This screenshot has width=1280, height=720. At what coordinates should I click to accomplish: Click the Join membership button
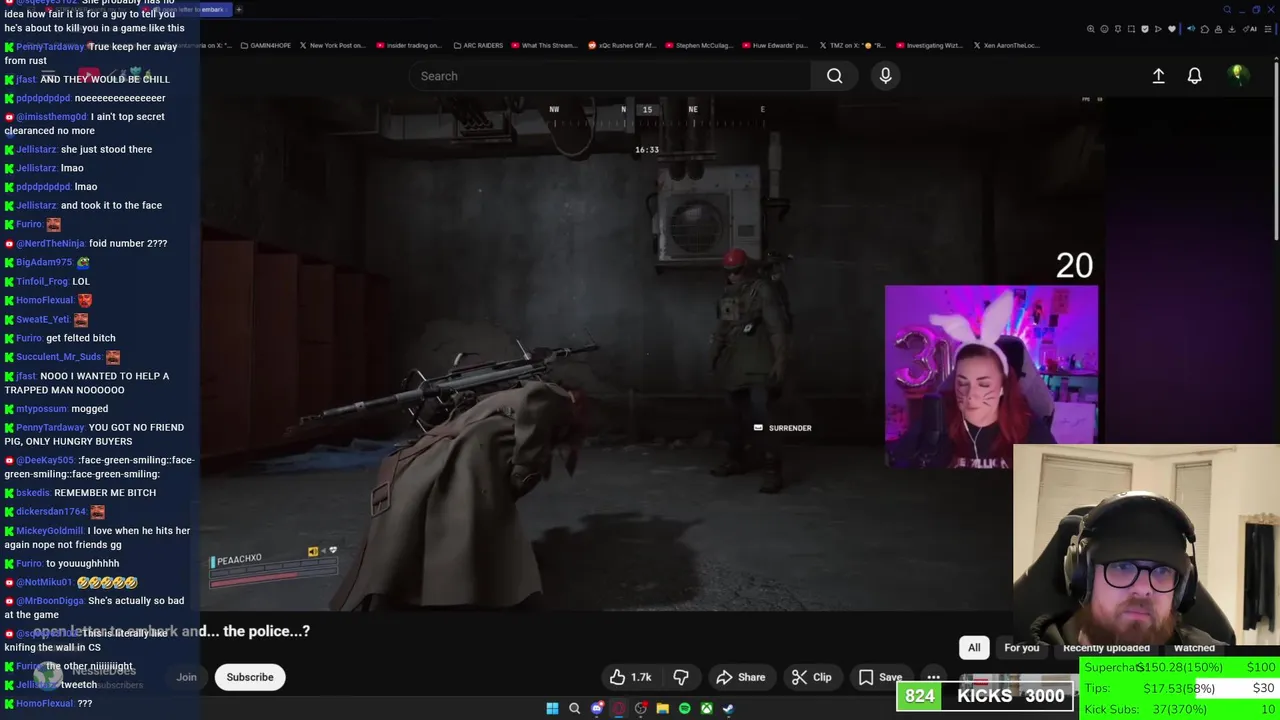[187, 677]
